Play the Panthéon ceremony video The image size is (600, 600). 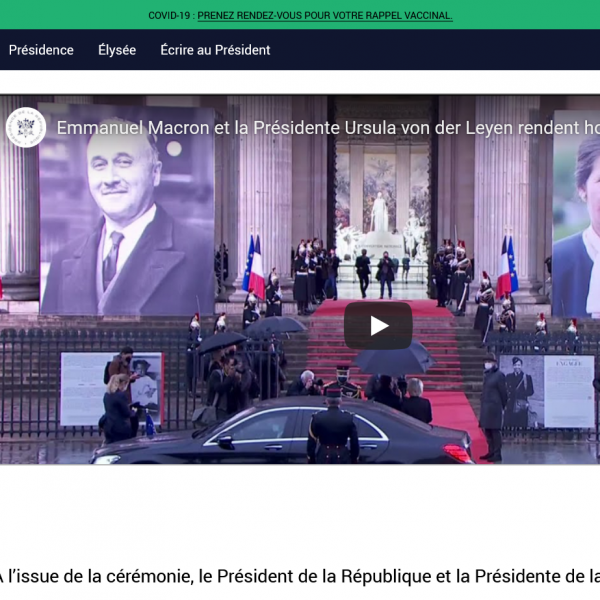[378, 326]
